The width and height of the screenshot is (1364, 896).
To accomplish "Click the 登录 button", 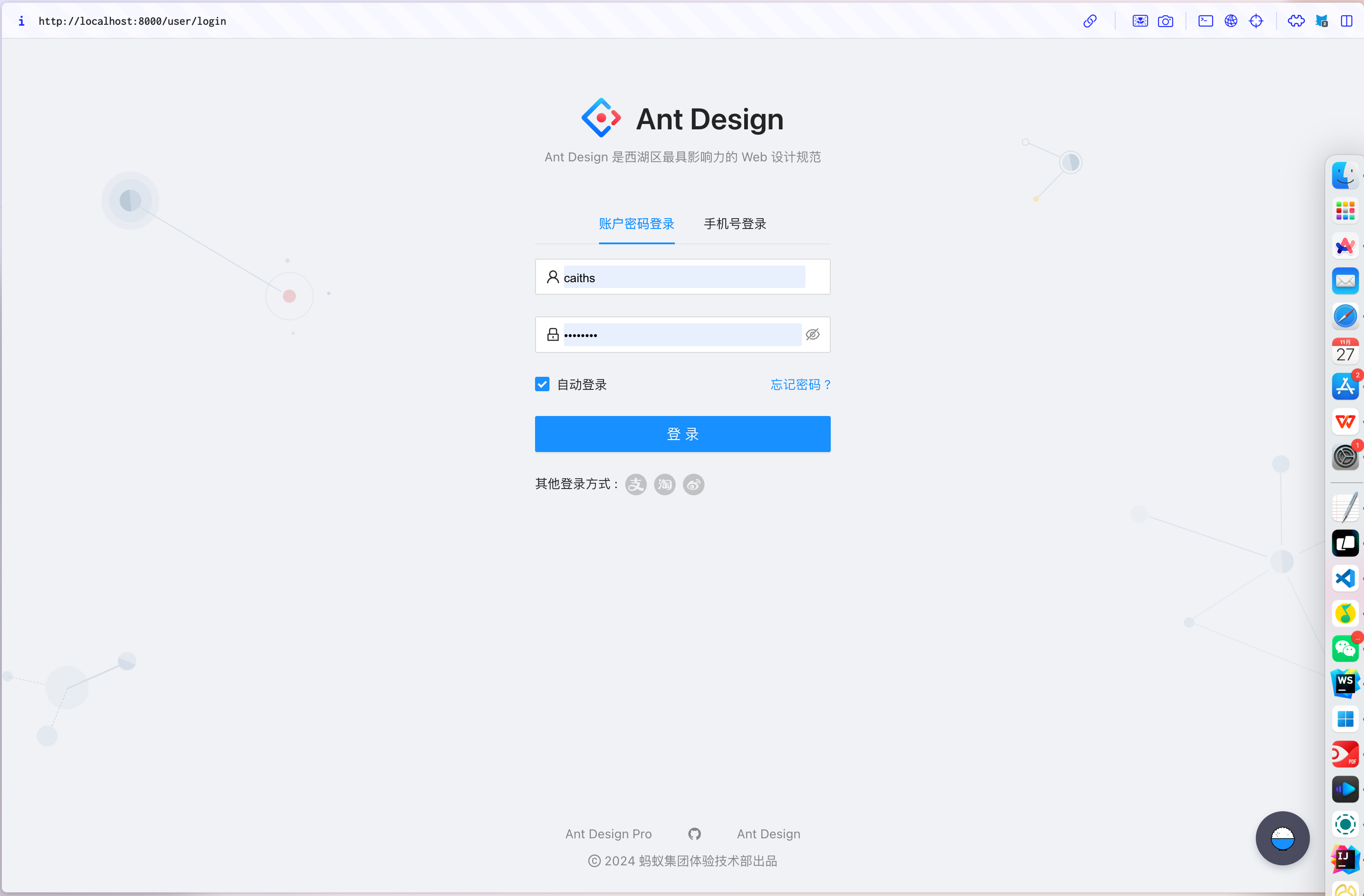I will coord(682,434).
